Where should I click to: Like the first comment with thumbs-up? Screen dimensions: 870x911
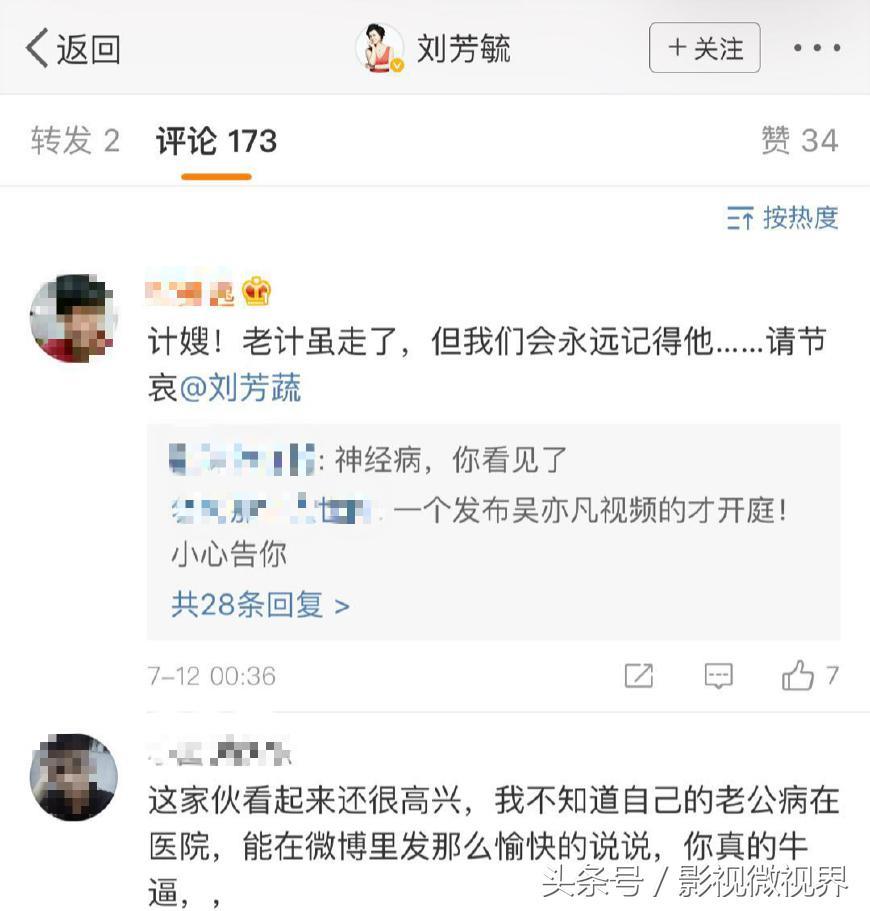(x=799, y=676)
